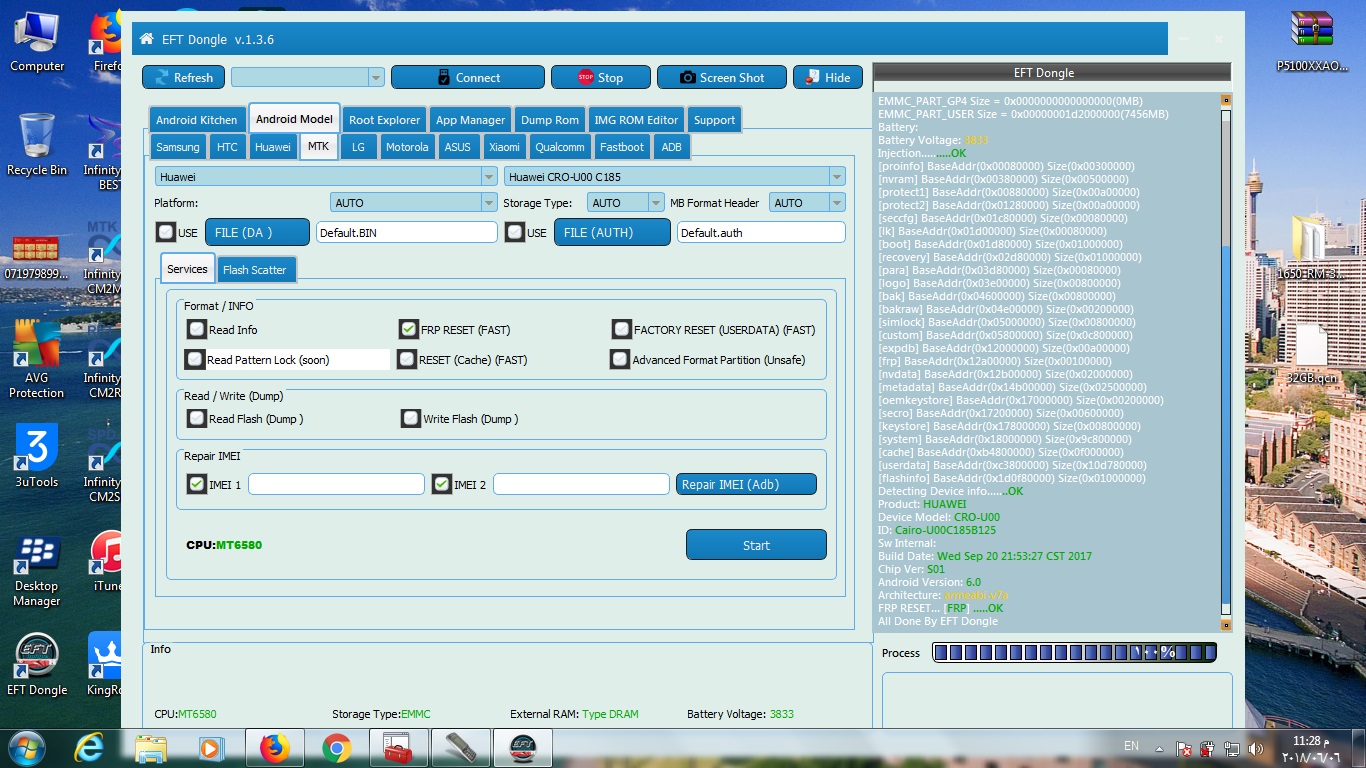Open the Recycle Bin desktop icon
The image size is (1366, 768).
[x=37, y=145]
